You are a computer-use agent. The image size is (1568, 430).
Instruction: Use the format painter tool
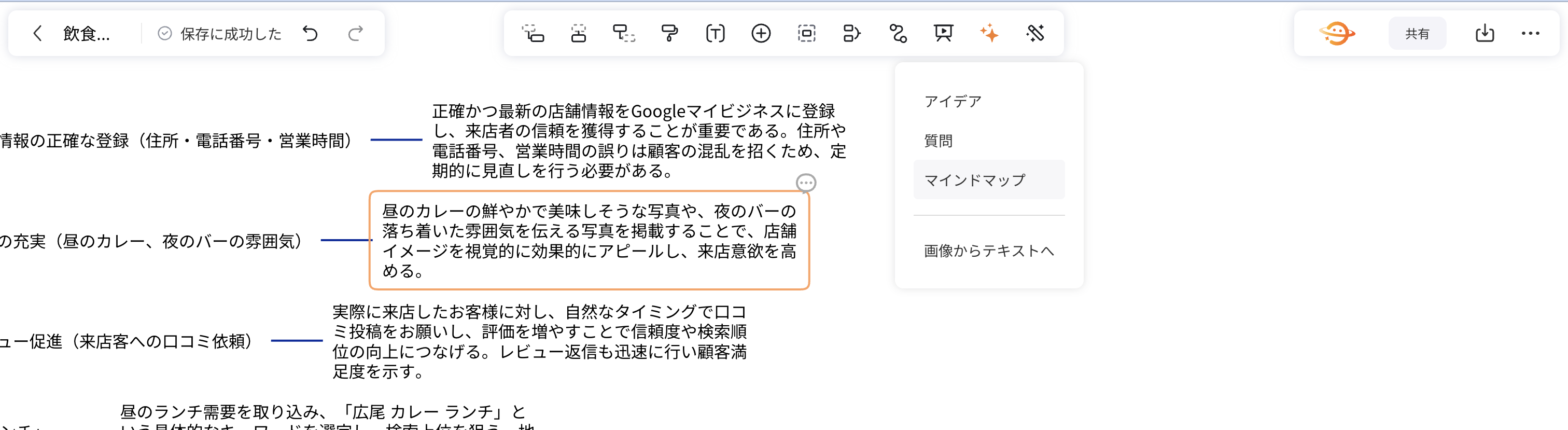(x=668, y=34)
